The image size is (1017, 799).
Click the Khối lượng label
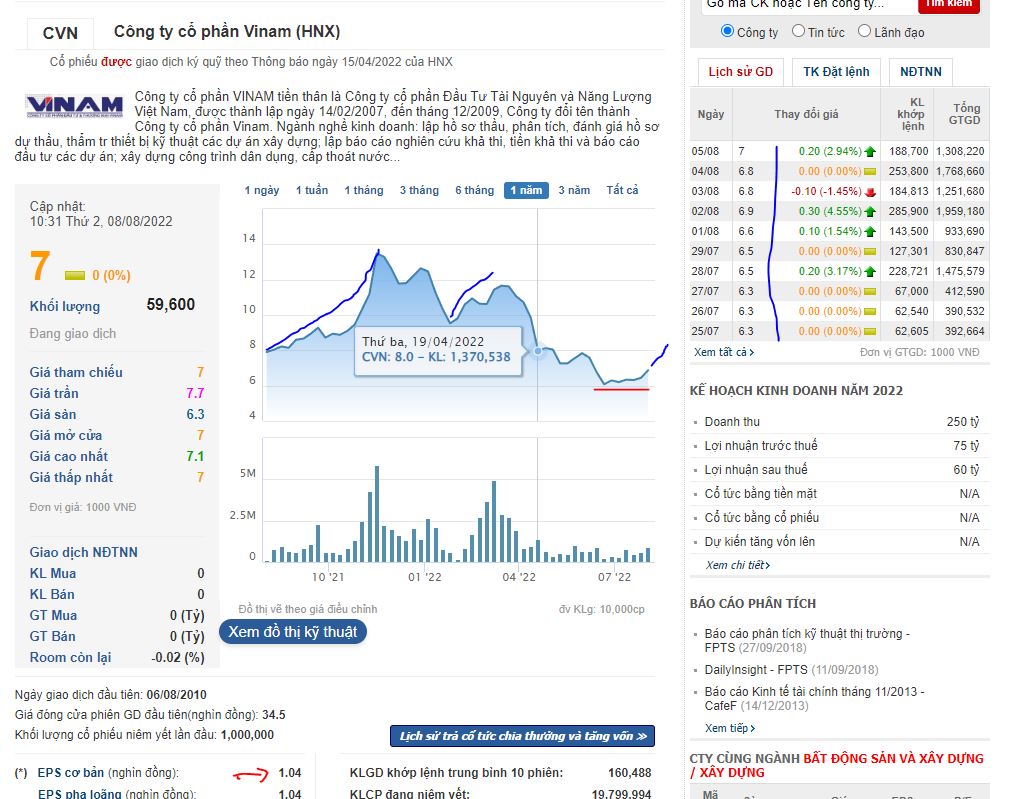click(x=65, y=306)
